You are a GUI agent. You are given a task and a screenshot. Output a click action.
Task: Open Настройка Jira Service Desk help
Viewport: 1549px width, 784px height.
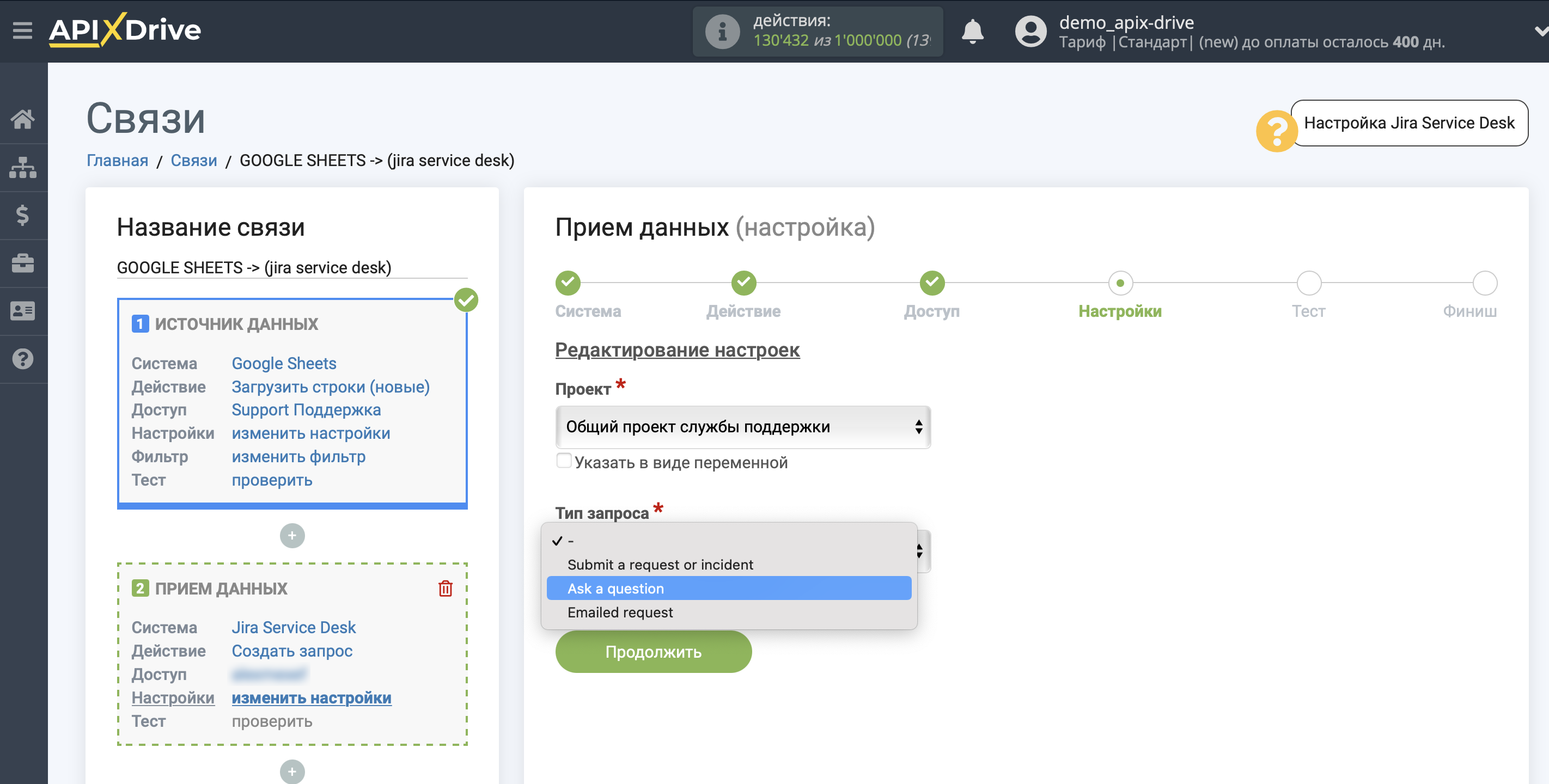pos(1409,122)
